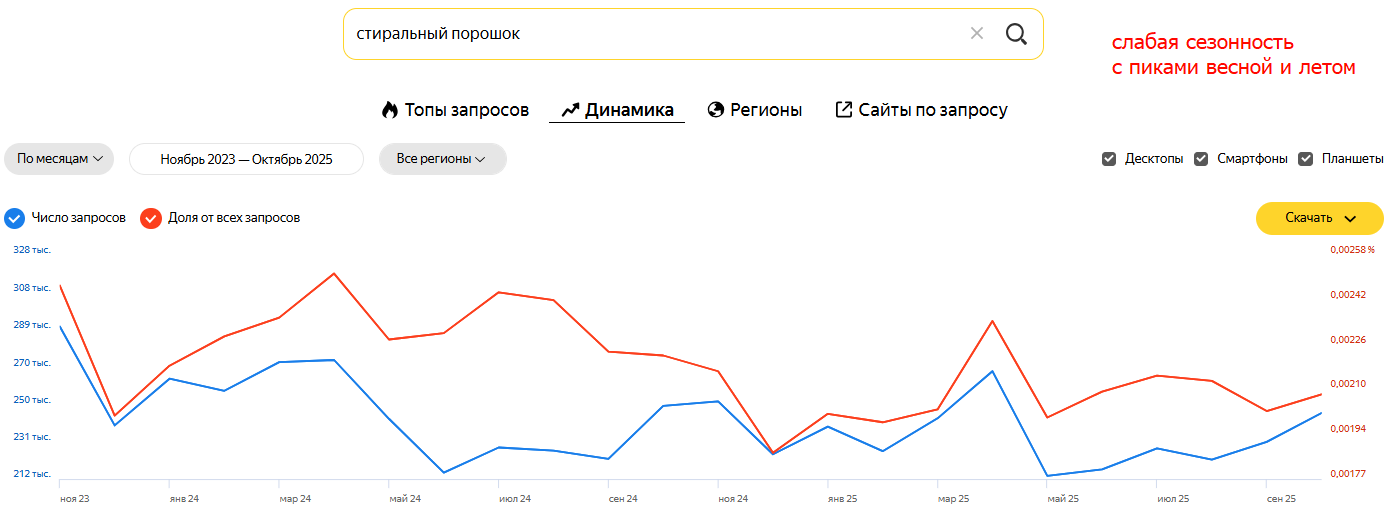Toggle the red Доля от всех запросов series
Image resolution: width=1398 pixels, height=514 pixels.
151,218
